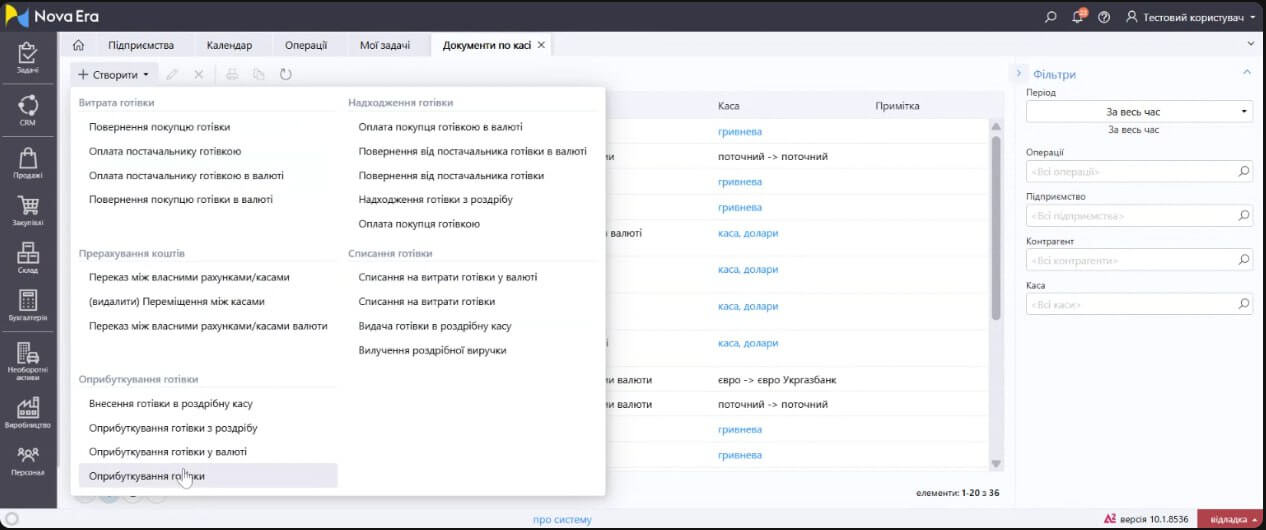Switch to the Операції tab
Viewport: 1266px width, 530px height.
(x=305, y=45)
